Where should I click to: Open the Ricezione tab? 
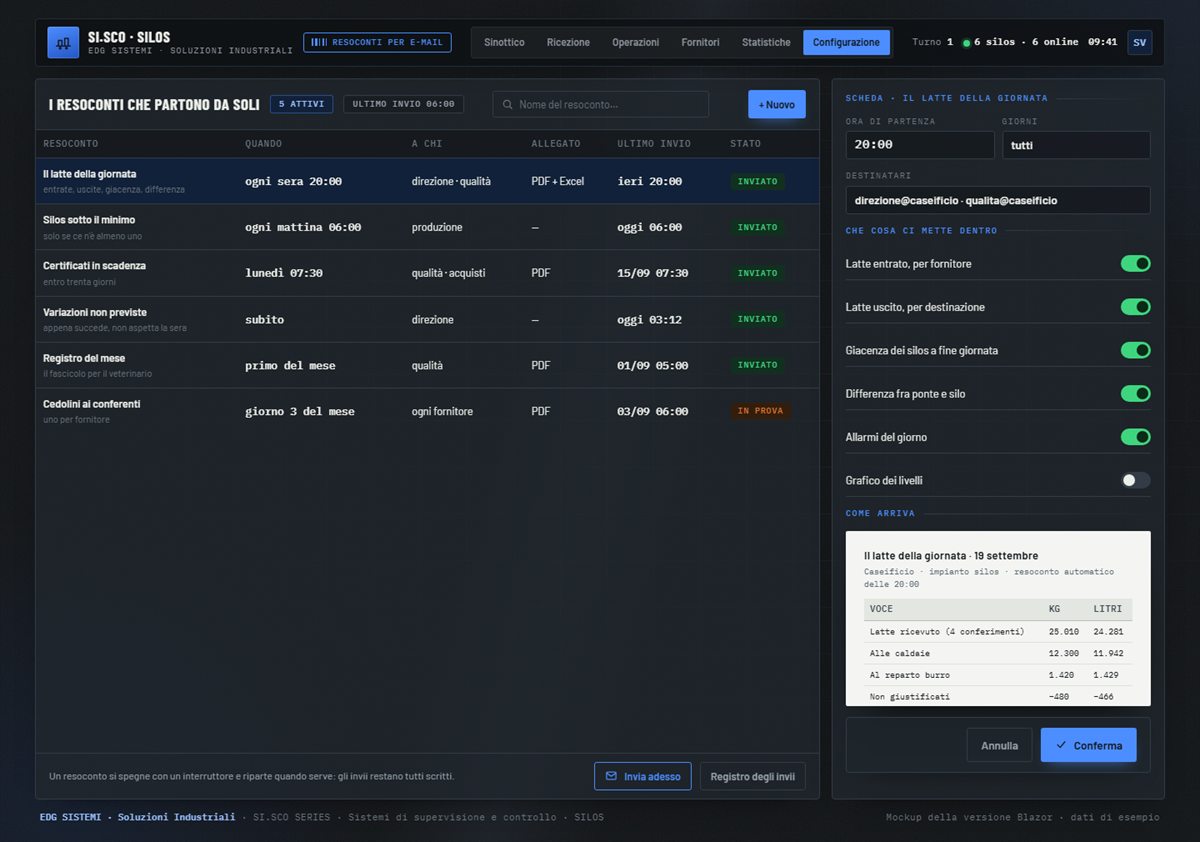coord(568,42)
